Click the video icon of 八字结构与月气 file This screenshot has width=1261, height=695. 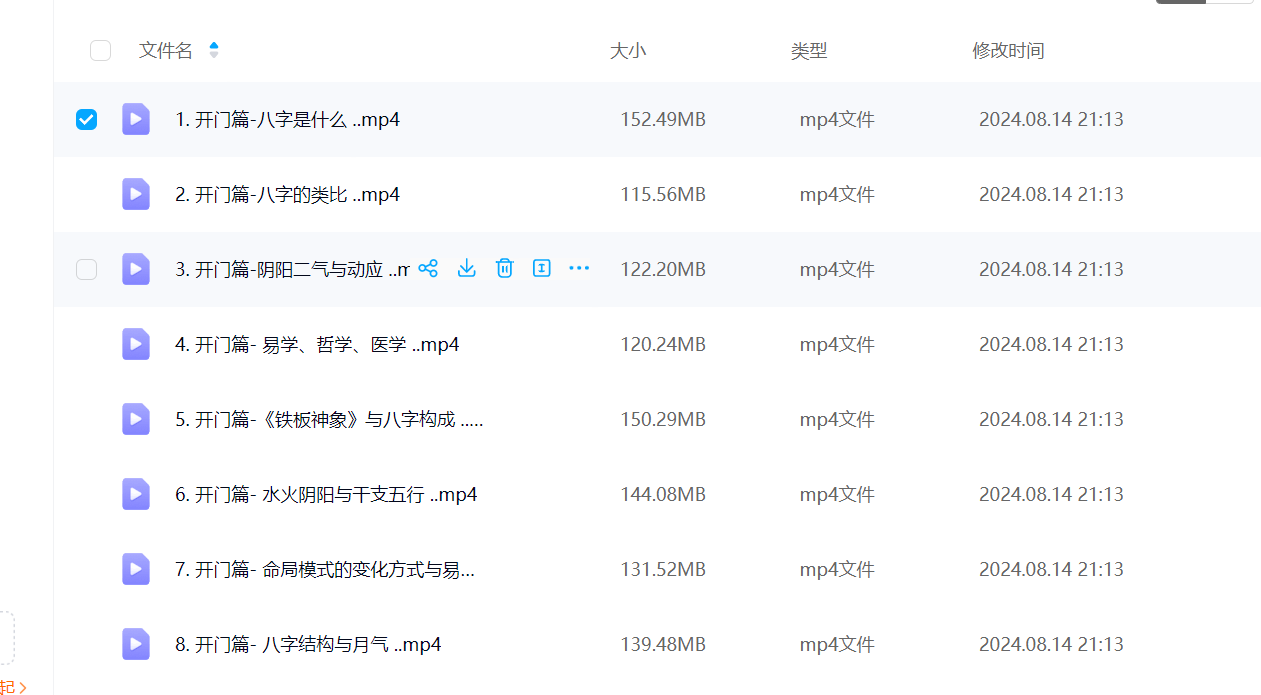click(x=136, y=644)
